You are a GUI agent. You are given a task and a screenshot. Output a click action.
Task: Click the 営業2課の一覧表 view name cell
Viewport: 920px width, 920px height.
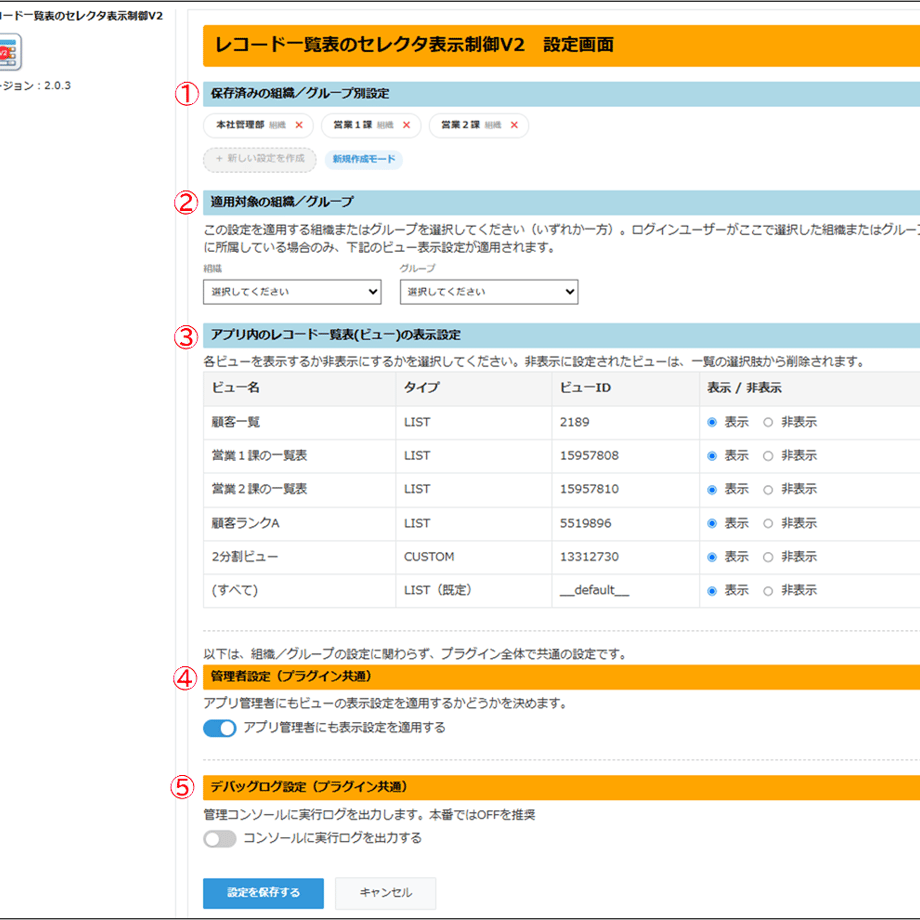pos(299,489)
